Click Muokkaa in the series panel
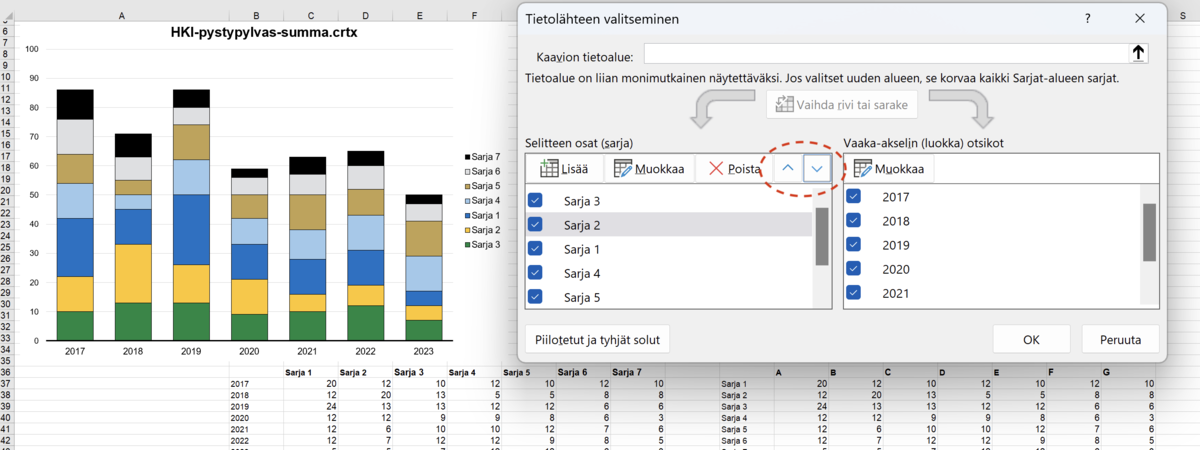 tap(649, 169)
